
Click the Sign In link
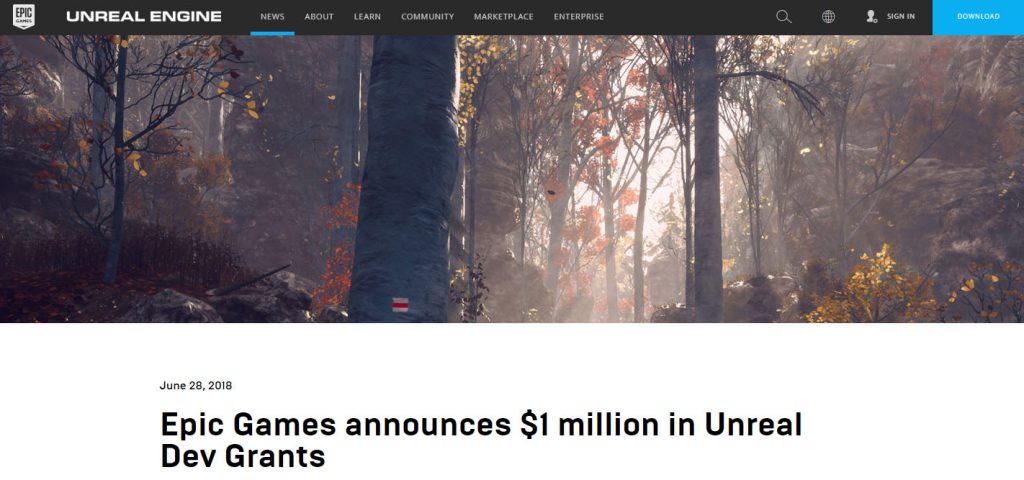[901, 17]
